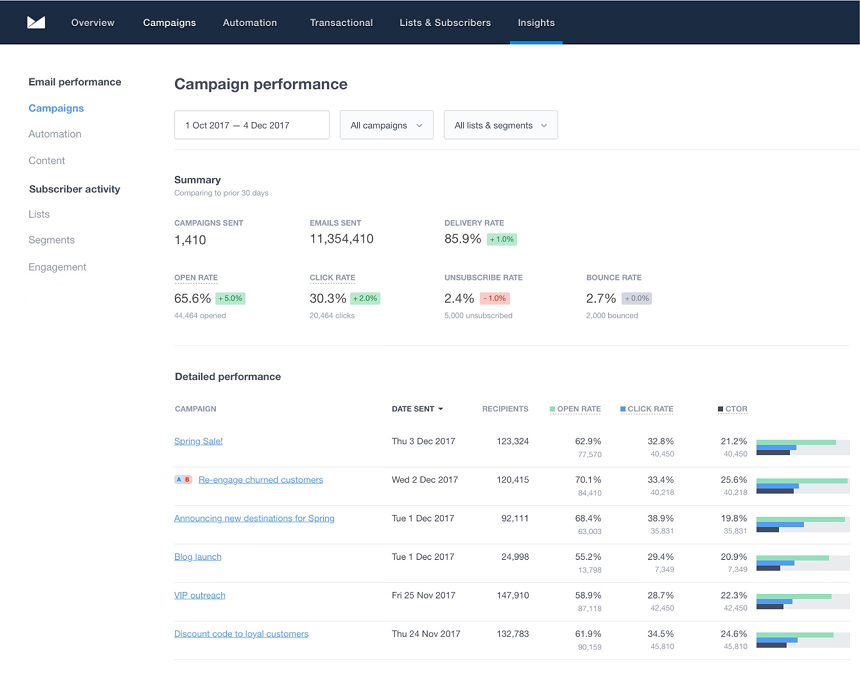Viewport: 860px width, 698px height.
Task: Click the A/B test badge on Re-engage campaign
Action: click(181, 480)
